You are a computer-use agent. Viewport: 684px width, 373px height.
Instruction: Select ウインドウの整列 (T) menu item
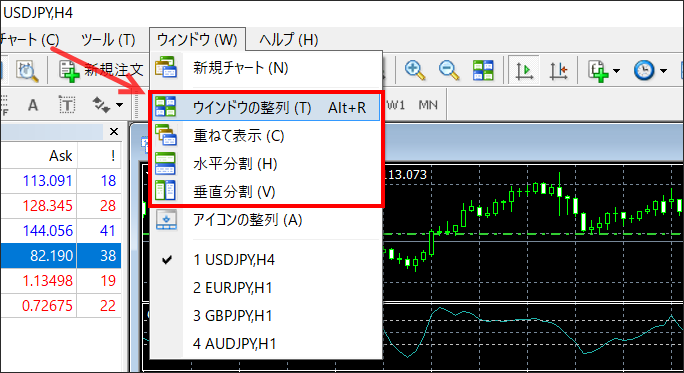pos(266,107)
